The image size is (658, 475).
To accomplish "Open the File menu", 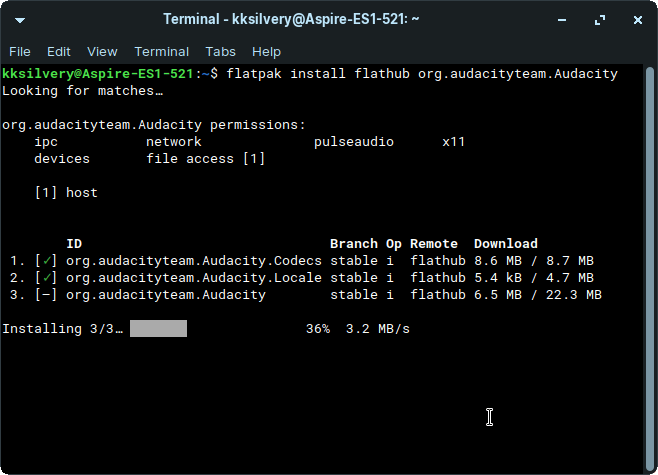I will click(x=20, y=52).
